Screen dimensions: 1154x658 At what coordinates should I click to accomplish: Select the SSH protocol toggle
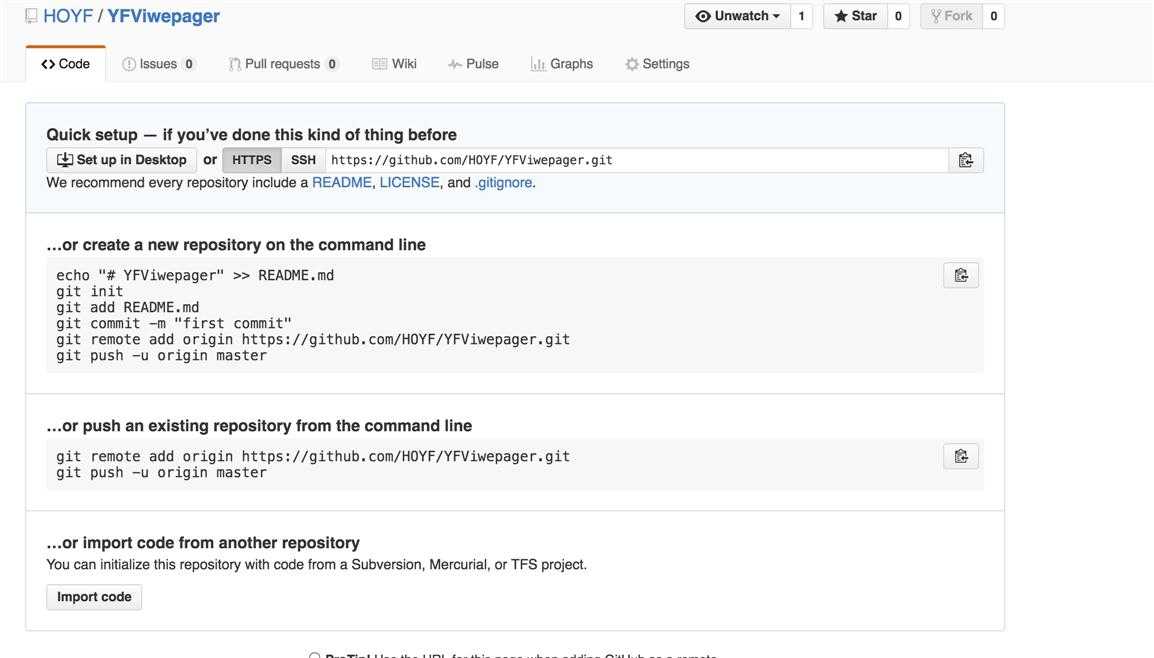click(x=303, y=160)
